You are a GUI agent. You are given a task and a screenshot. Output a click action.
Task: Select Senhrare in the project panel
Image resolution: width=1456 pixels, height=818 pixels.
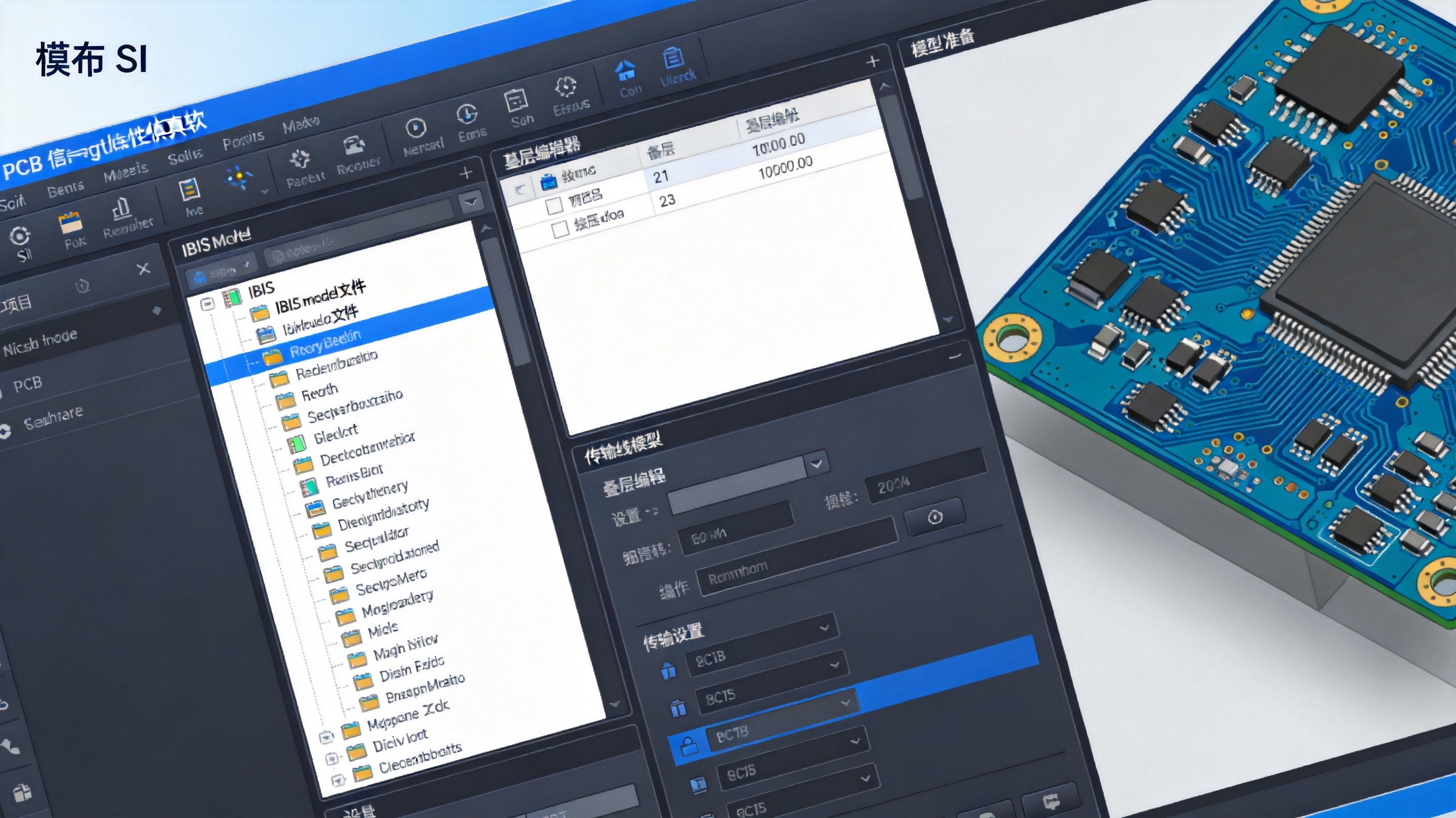(54, 418)
